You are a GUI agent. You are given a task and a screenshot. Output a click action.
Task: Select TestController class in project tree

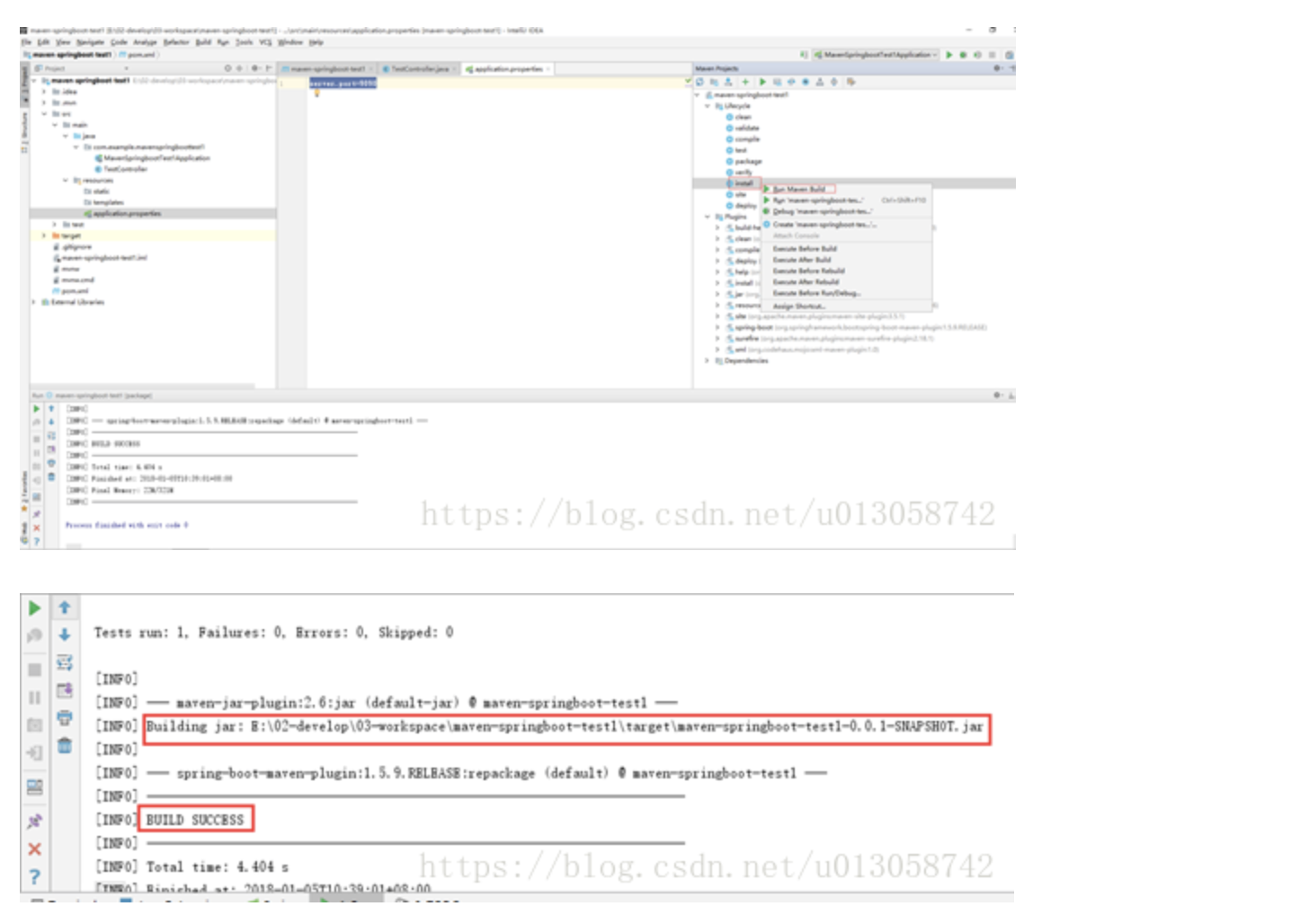(x=121, y=169)
